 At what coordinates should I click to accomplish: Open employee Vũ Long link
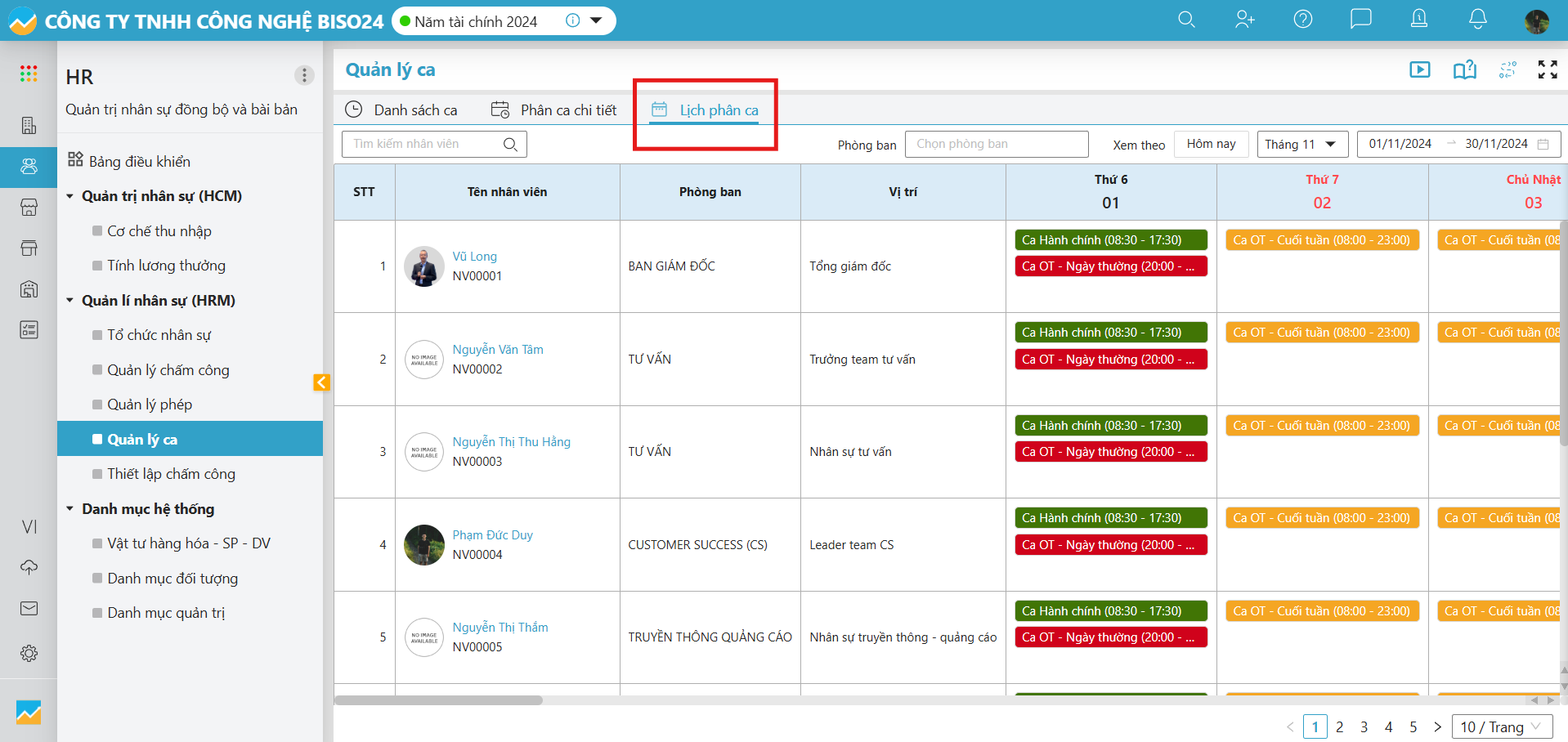474,257
